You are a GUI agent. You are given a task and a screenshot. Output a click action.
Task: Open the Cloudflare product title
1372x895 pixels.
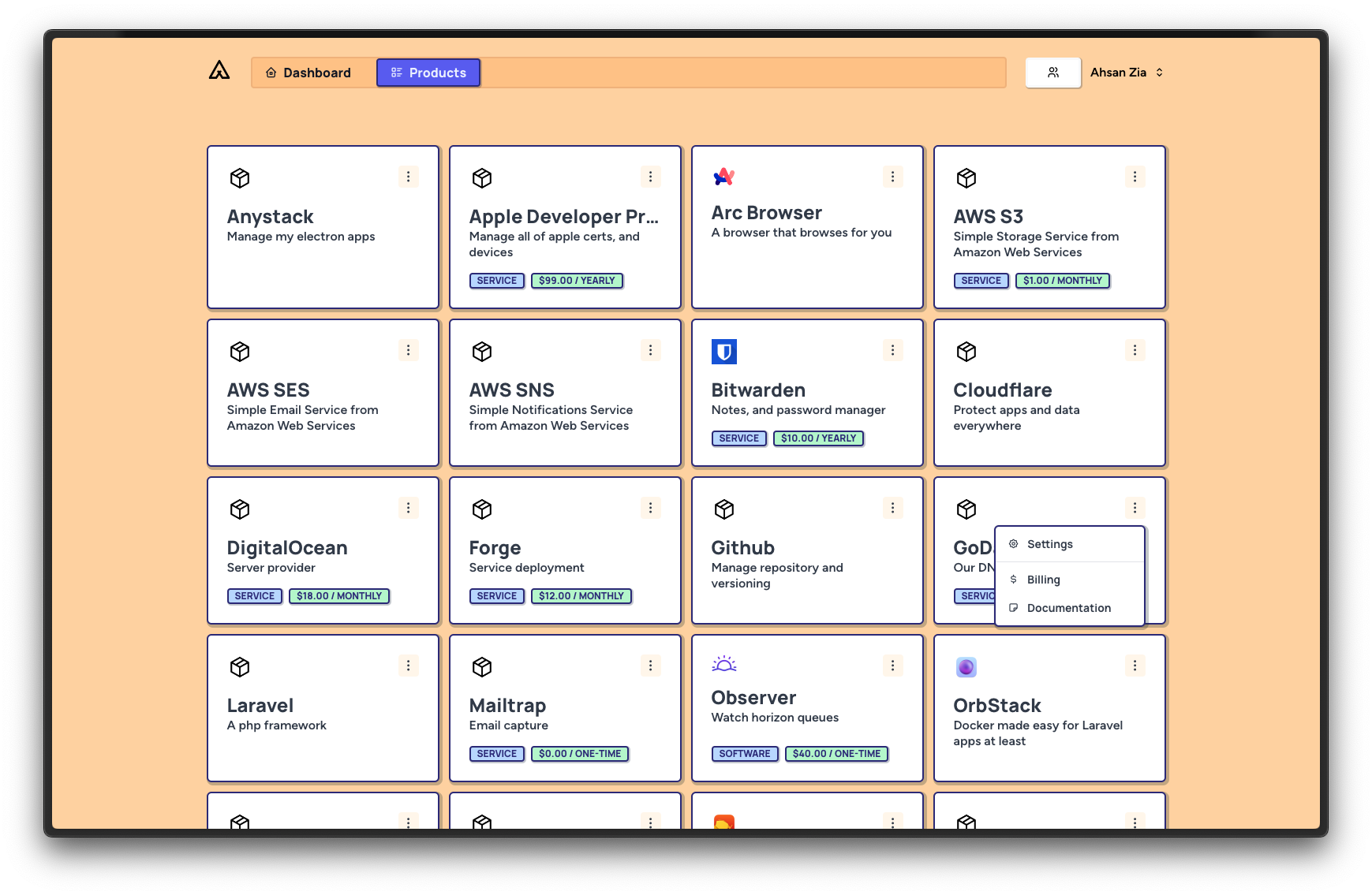pos(1003,390)
